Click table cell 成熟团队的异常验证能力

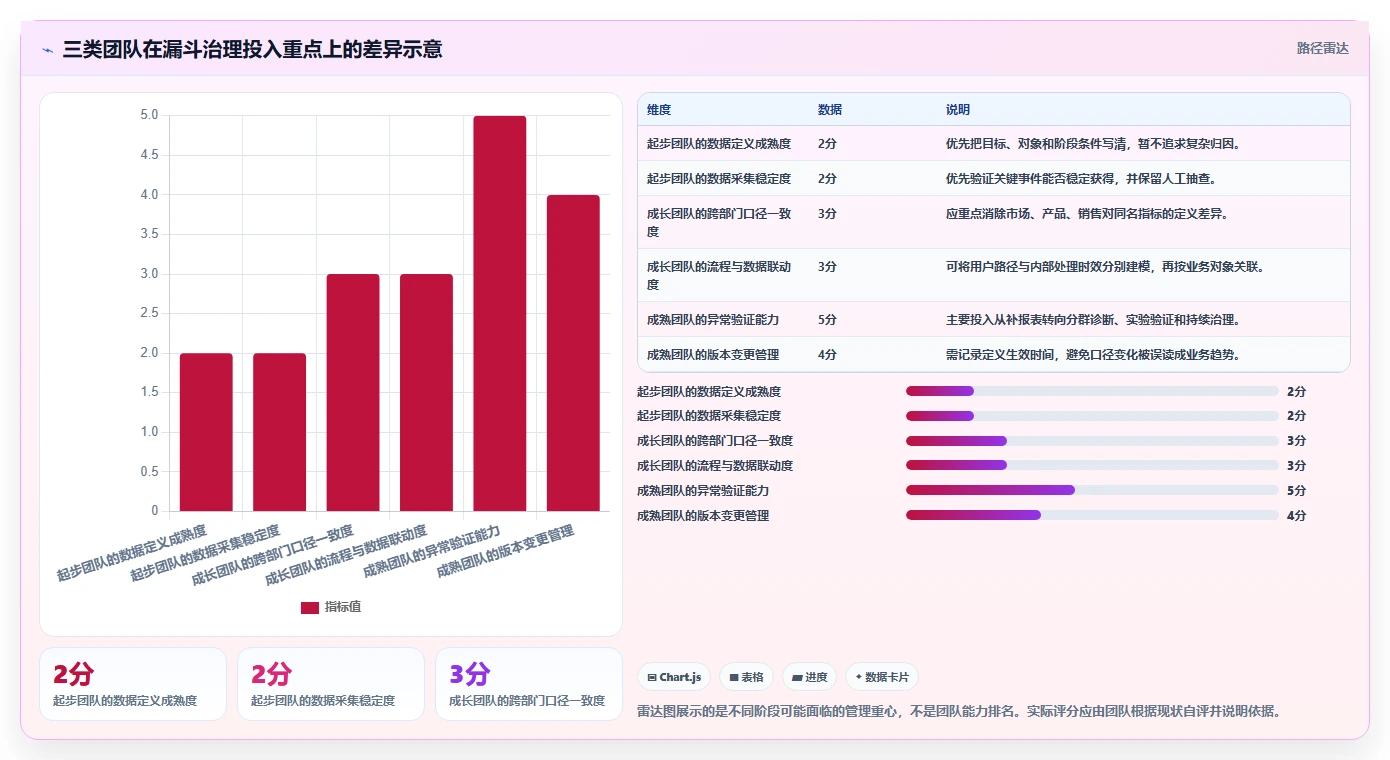(713, 319)
